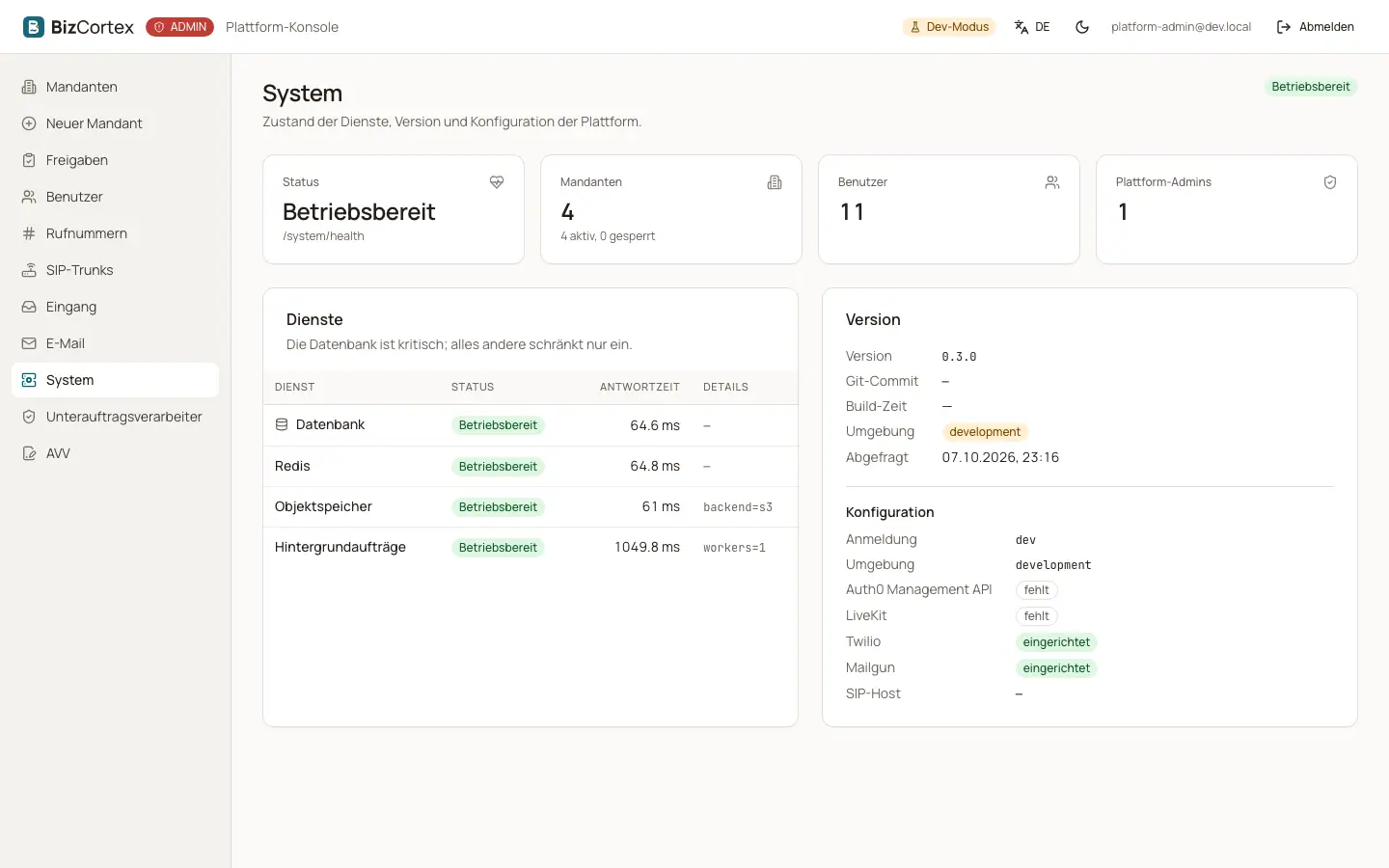Click the Dev-Modus flask icon

915,27
